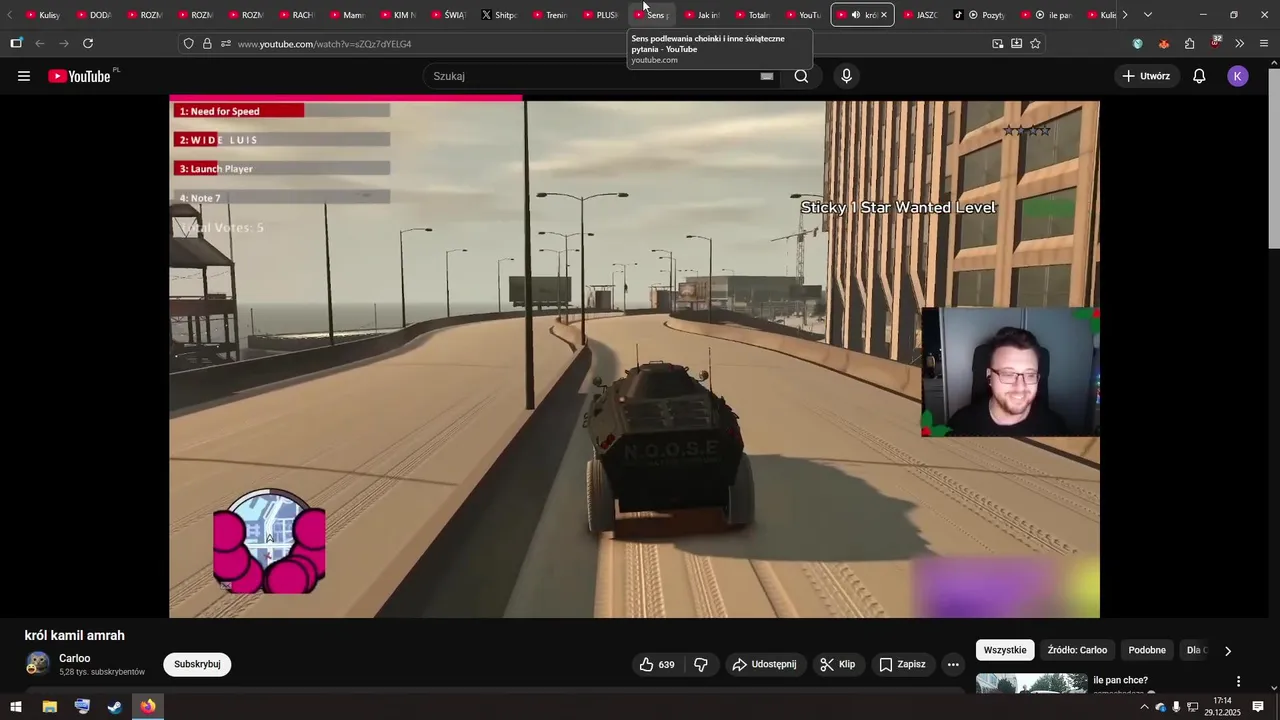1280x720 pixels.
Task: Dislike the video
Action: [x=701, y=664]
